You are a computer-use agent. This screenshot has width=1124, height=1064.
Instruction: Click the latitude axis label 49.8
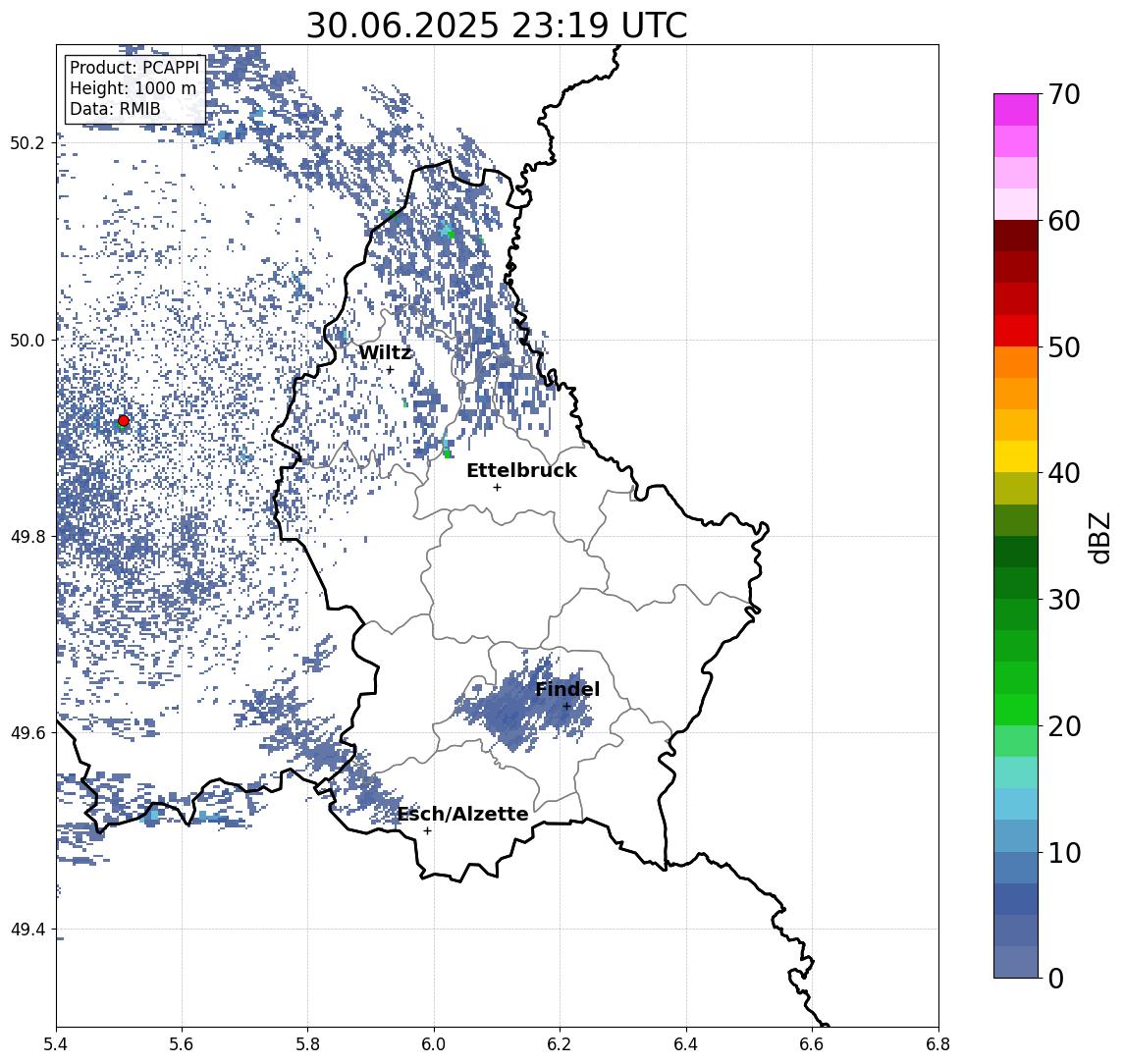[x=27, y=536]
